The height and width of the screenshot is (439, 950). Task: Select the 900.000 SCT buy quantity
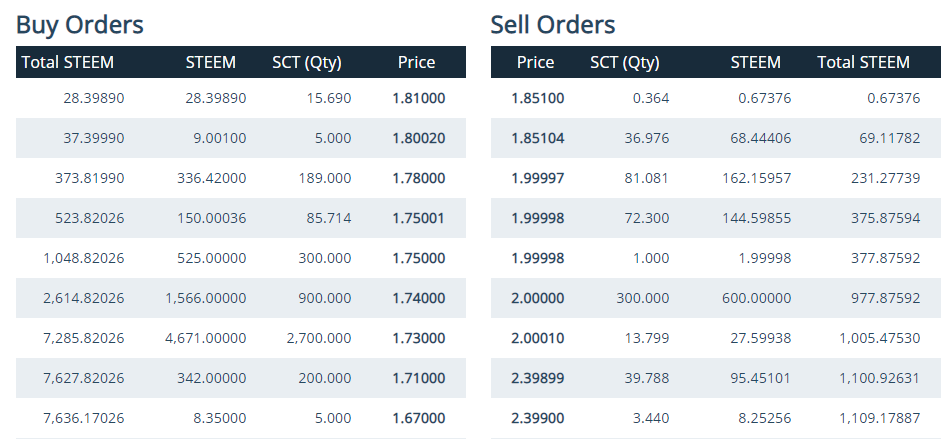coord(325,298)
